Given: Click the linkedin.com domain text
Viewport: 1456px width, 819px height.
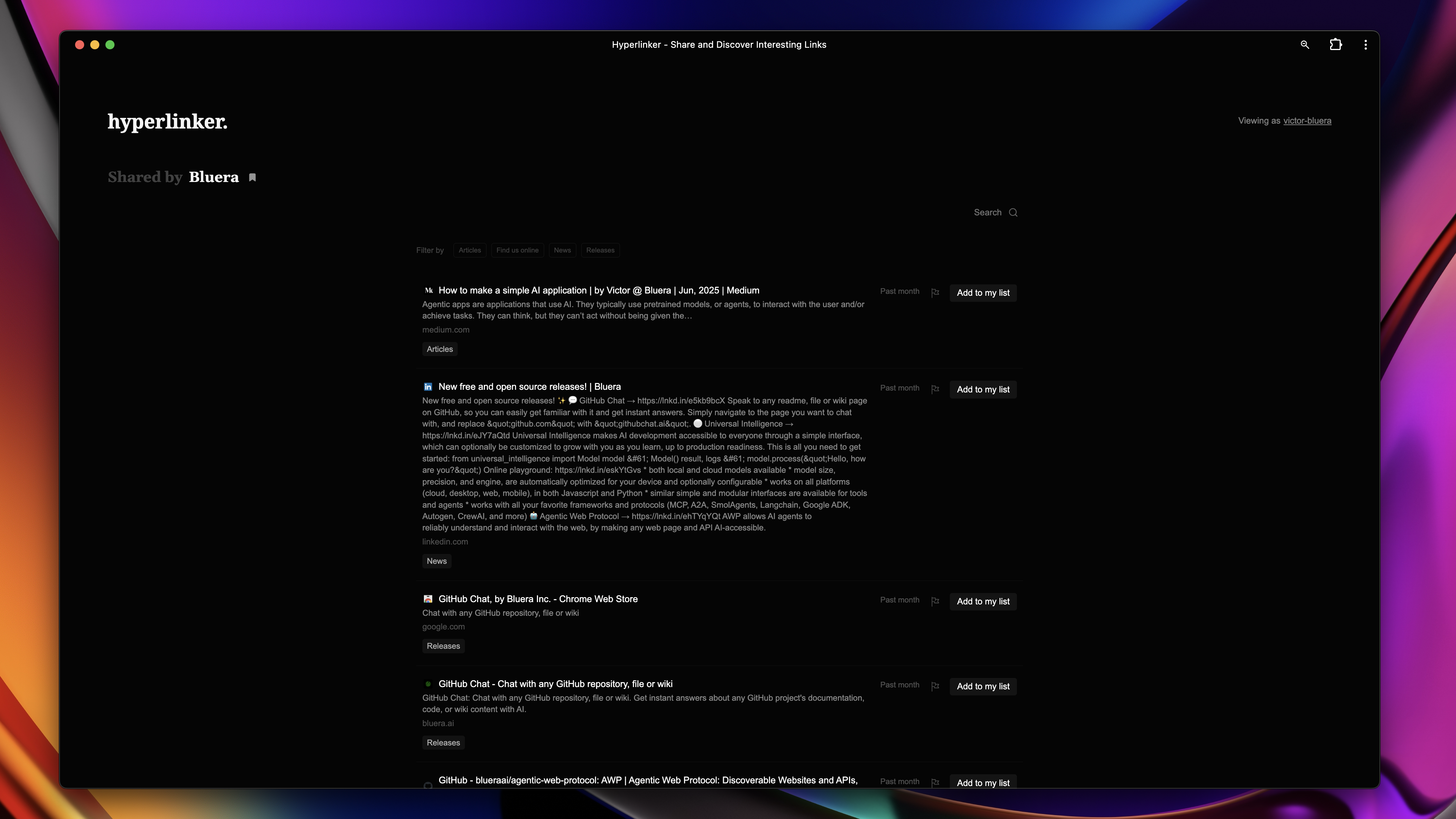Looking at the screenshot, I should [x=445, y=542].
